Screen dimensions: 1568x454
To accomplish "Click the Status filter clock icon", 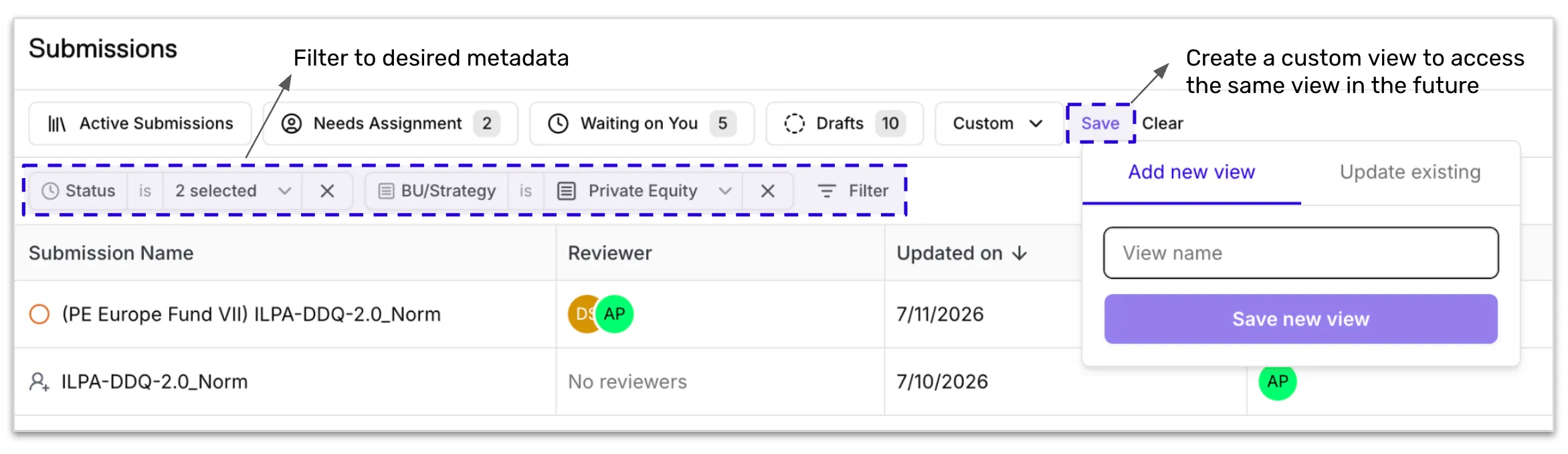I will pyautogui.click(x=50, y=192).
